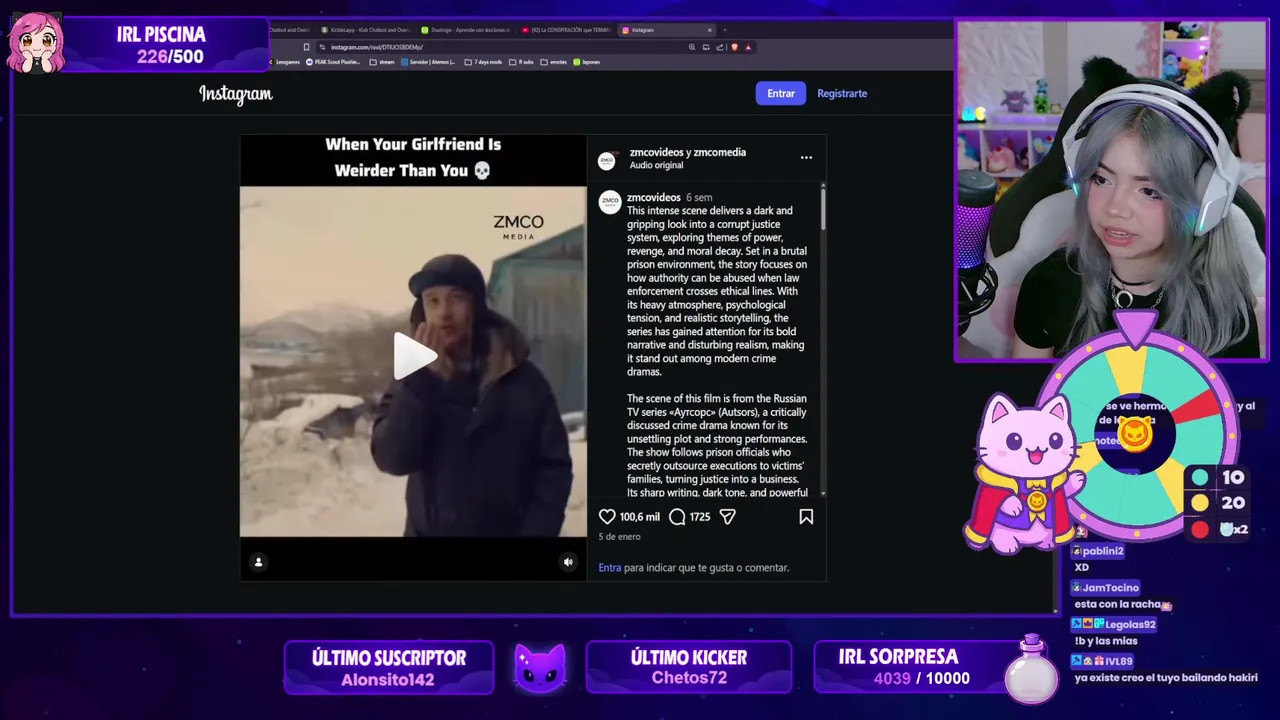This screenshot has height=720, width=1280.
Task: Select the Instagram browser tab
Action: [x=665, y=30]
